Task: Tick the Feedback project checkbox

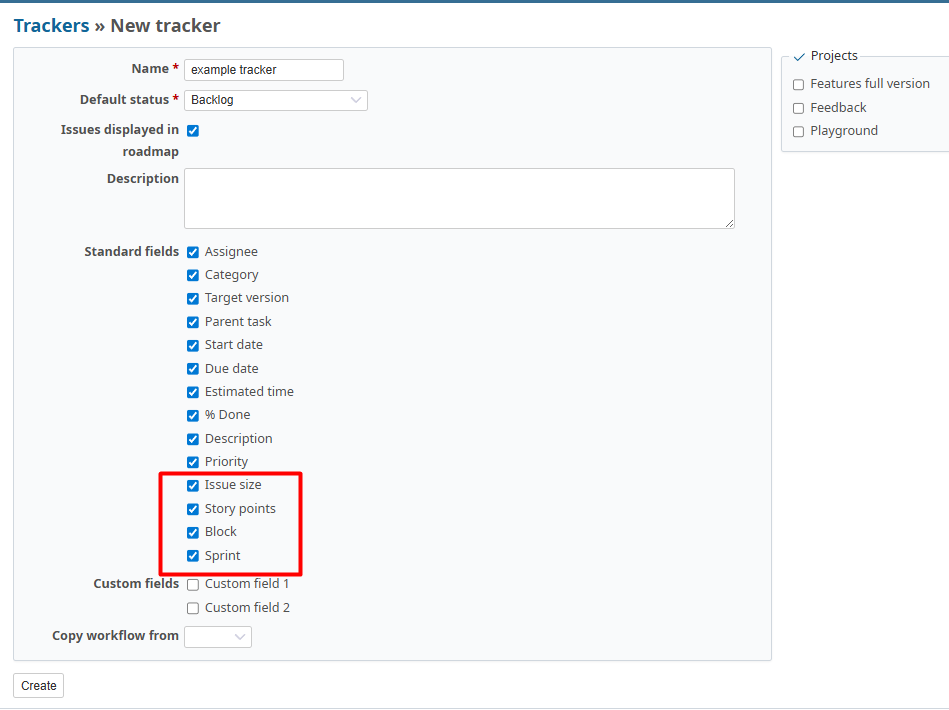Action: pos(798,108)
